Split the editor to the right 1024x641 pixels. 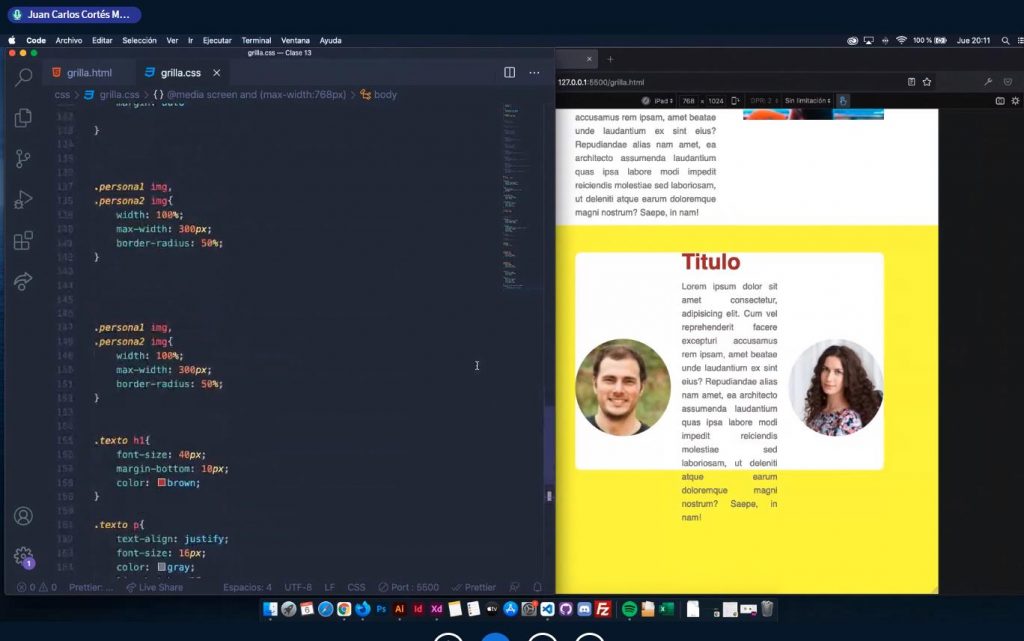click(509, 72)
